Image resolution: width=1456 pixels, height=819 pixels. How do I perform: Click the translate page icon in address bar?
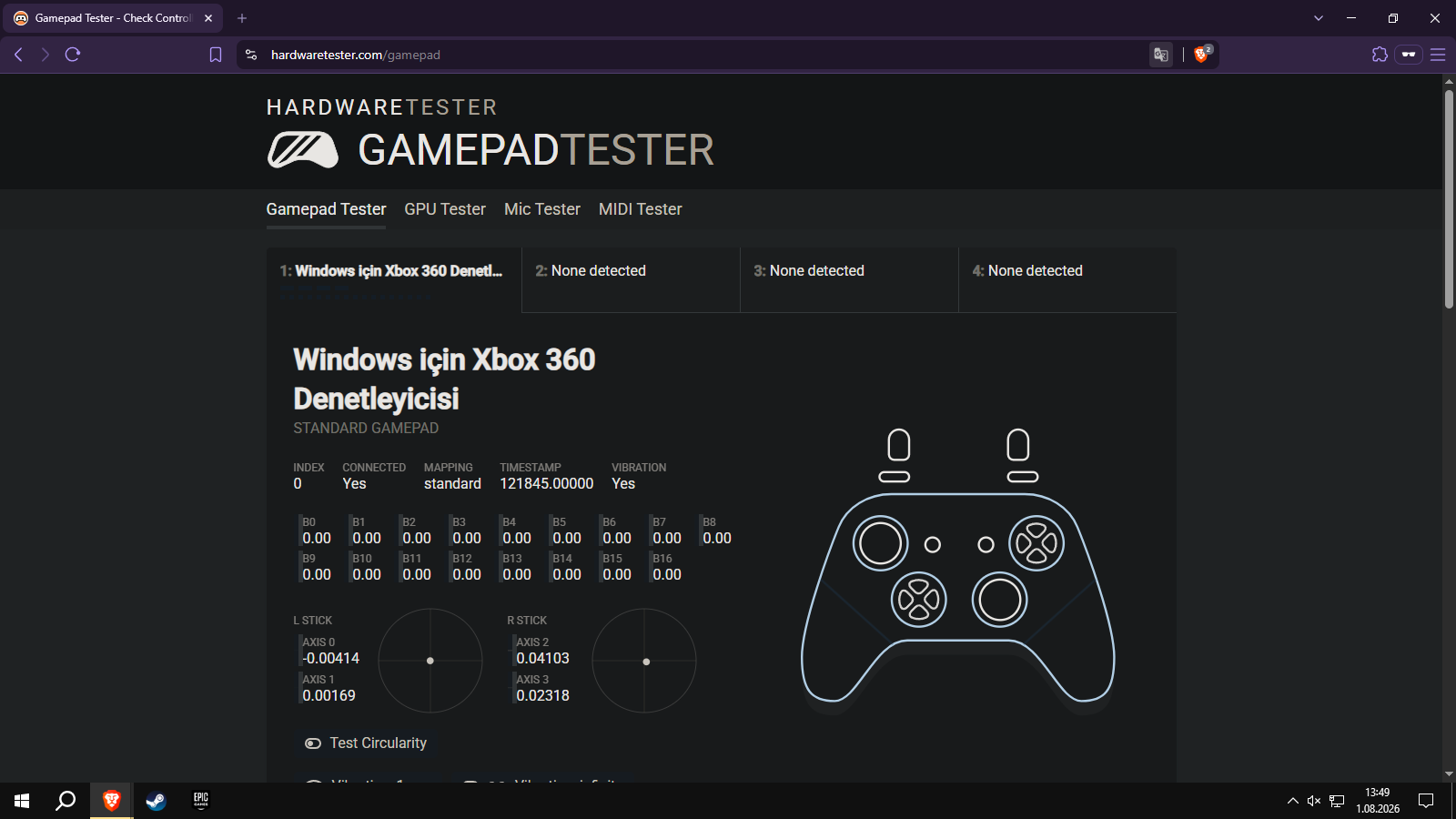pyautogui.click(x=1161, y=55)
